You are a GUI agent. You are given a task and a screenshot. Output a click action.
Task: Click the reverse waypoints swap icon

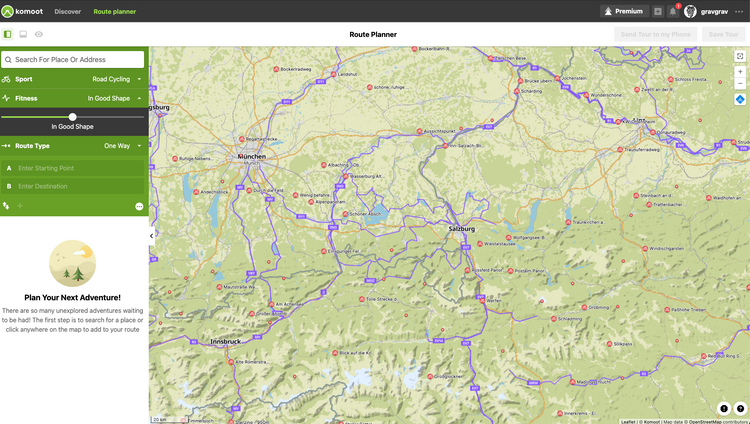click(6, 206)
